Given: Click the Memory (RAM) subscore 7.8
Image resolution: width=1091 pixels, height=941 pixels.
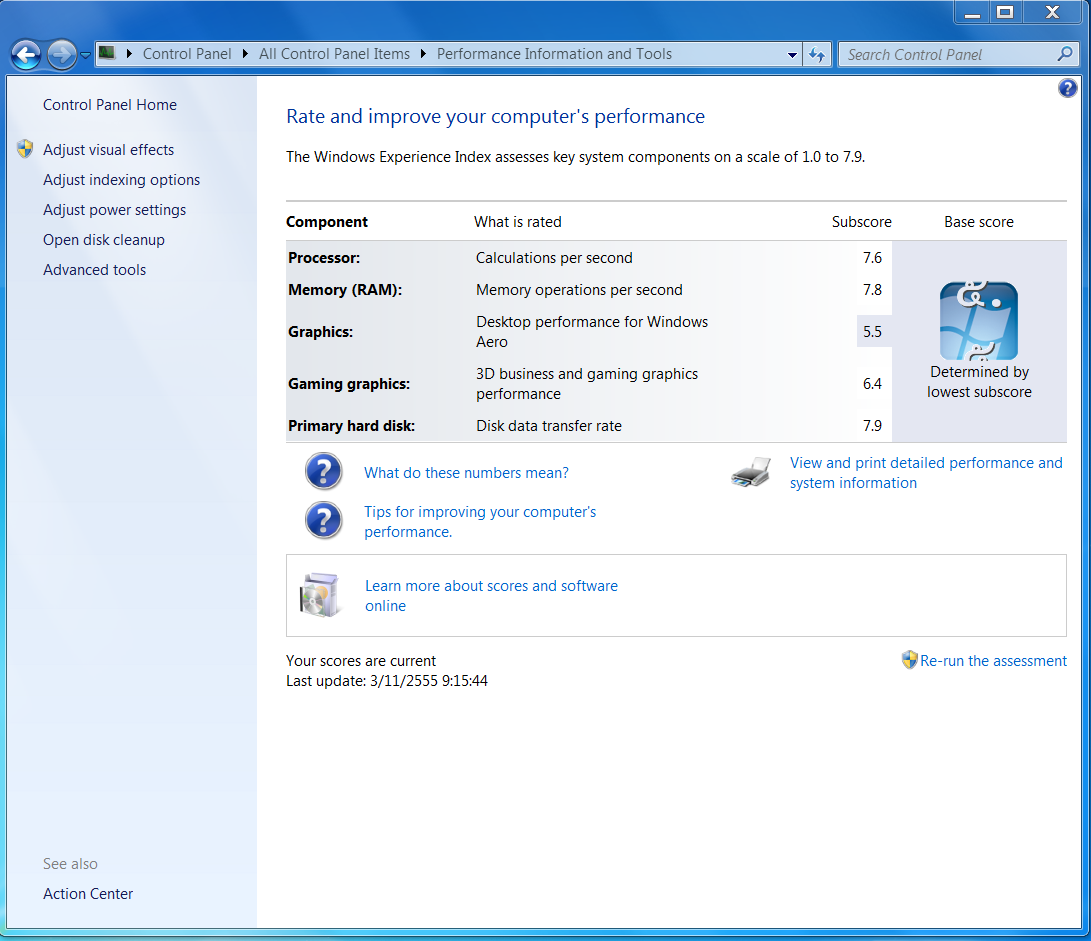Looking at the screenshot, I should click(873, 290).
